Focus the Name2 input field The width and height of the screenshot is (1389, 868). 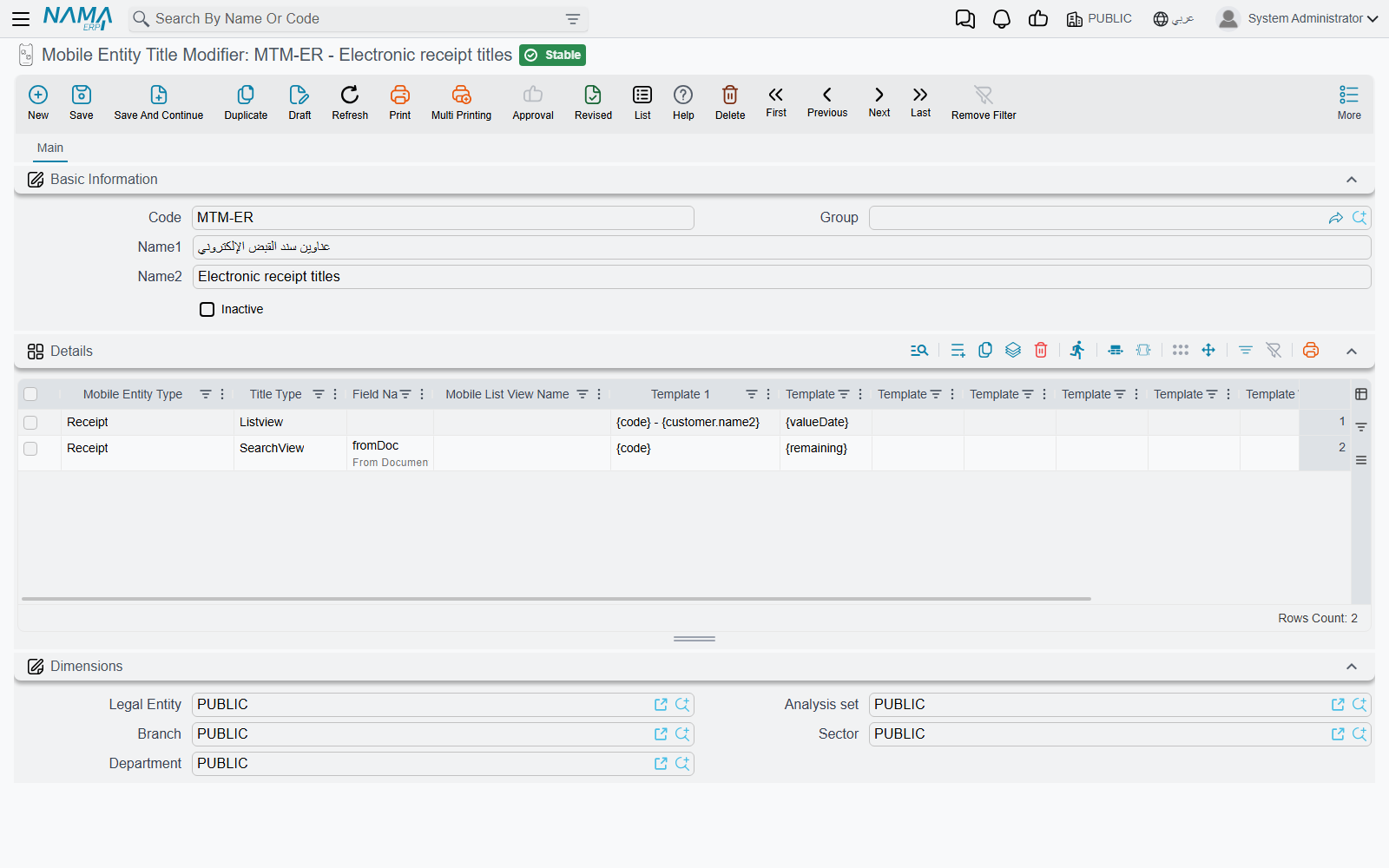pyautogui.click(x=781, y=277)
